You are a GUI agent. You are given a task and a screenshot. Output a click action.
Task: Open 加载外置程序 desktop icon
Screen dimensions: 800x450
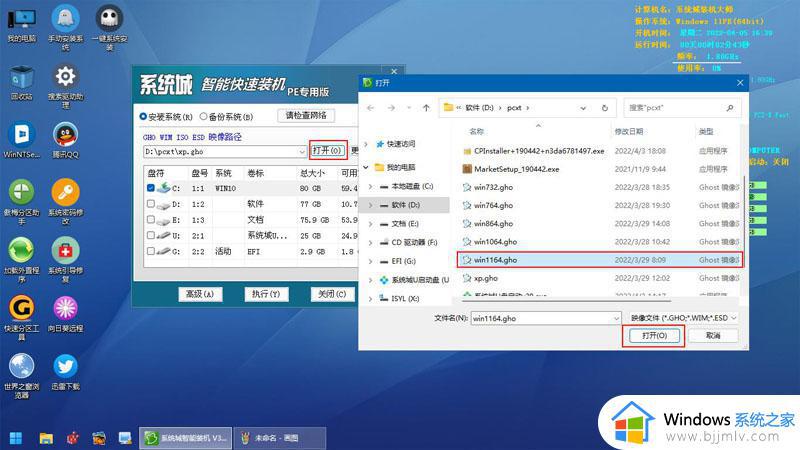[21, 259]
